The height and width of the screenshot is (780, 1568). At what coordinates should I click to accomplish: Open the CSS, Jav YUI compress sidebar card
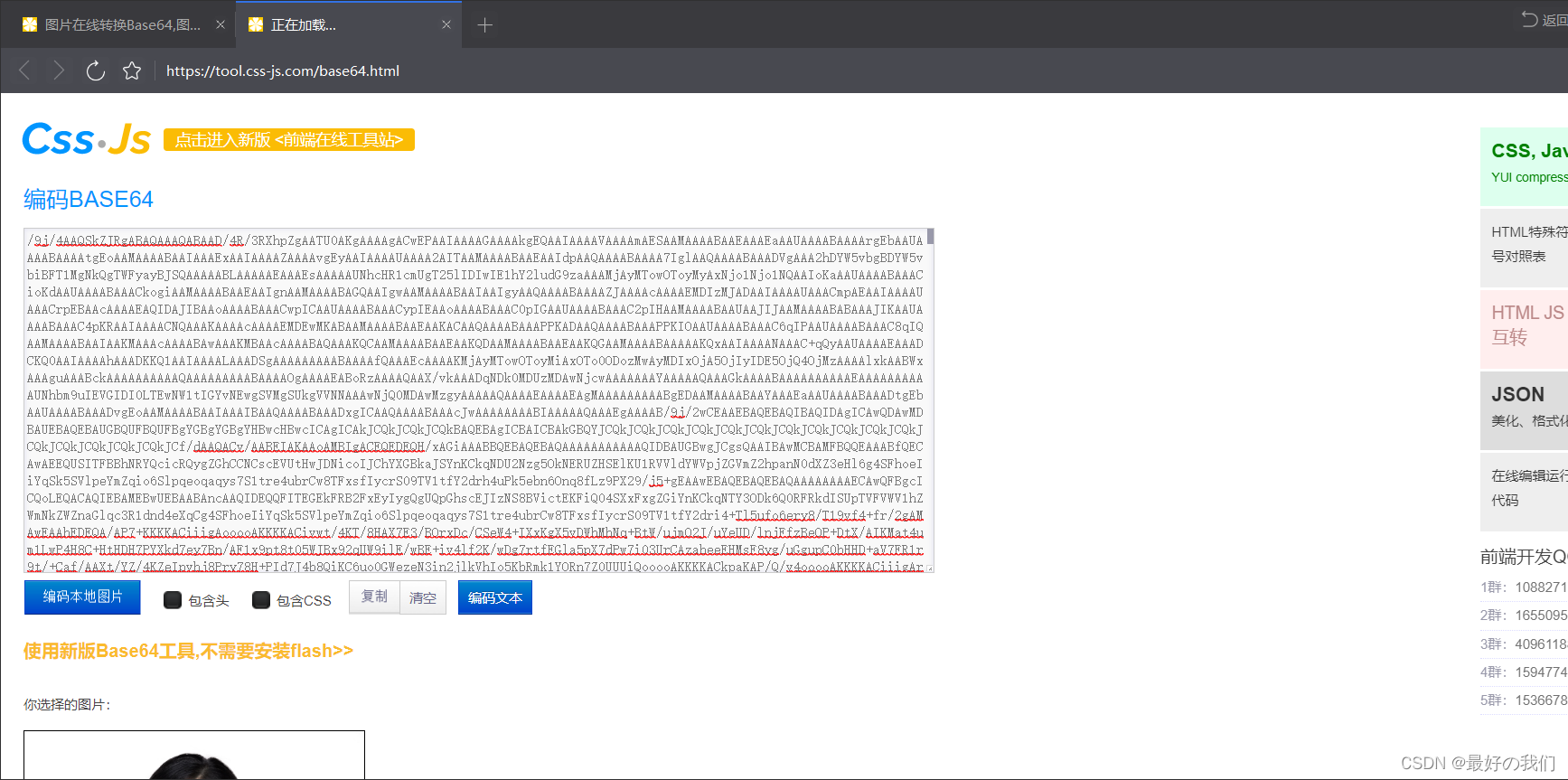(1524, 166)
